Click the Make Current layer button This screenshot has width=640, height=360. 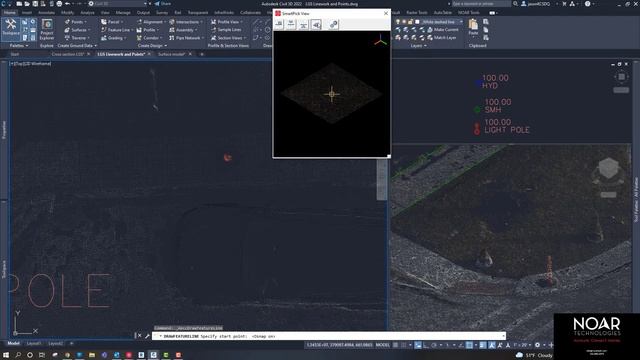coord(443,30)
